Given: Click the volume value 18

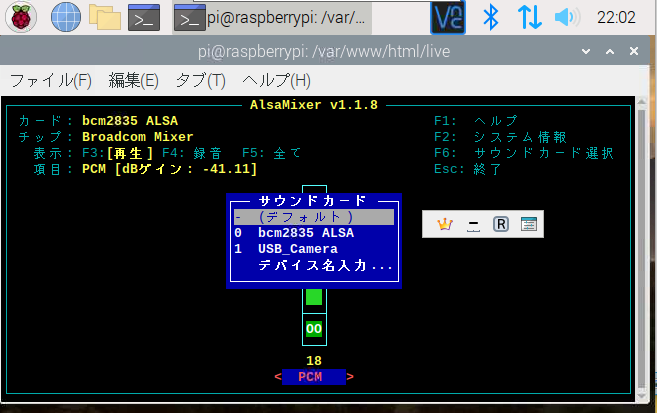Looking at the screenshot, I should (x=314, y=361).
